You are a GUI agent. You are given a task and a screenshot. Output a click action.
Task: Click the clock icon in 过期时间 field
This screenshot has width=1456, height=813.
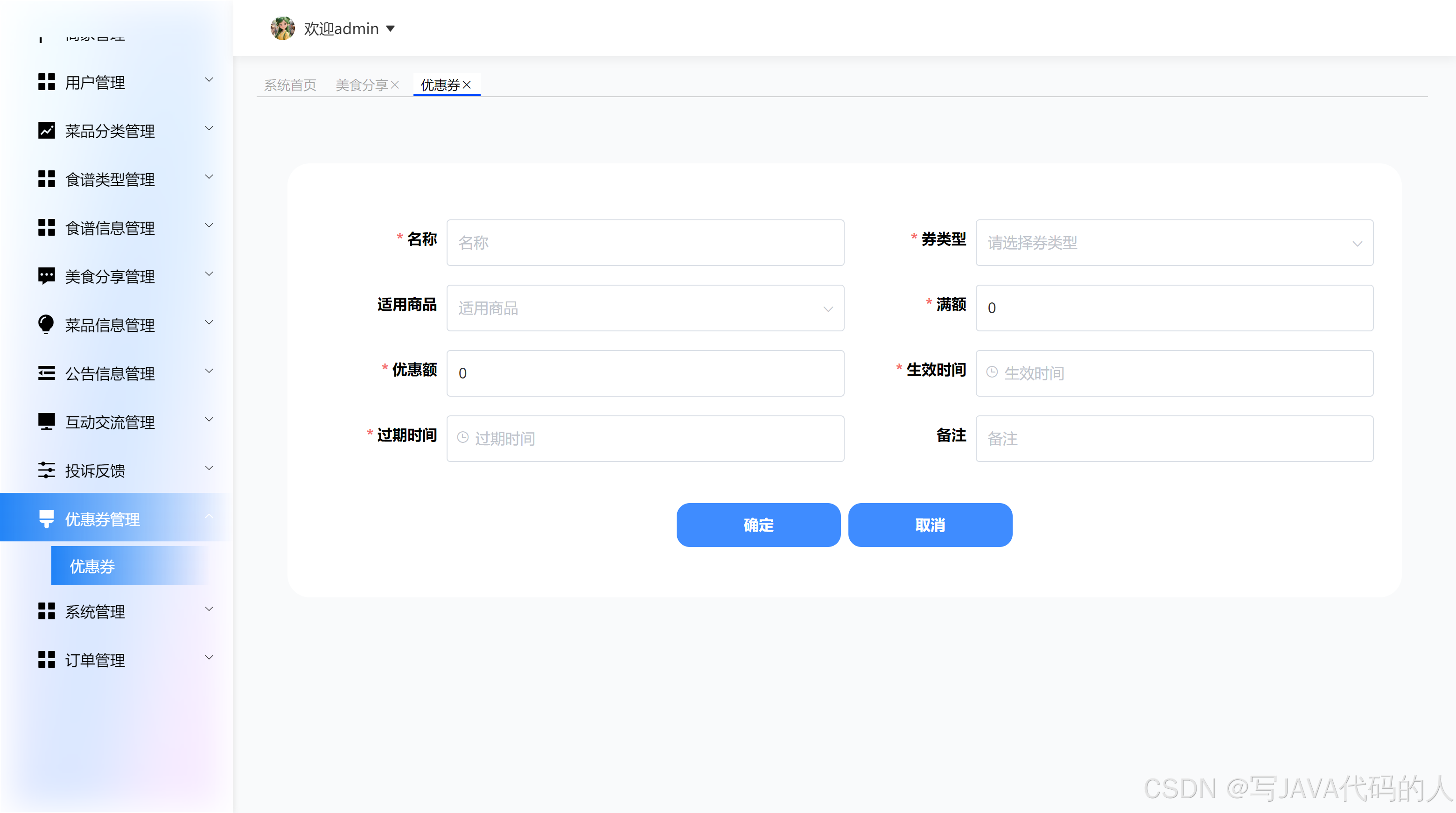pyautogui.click(x=463, y=438)
